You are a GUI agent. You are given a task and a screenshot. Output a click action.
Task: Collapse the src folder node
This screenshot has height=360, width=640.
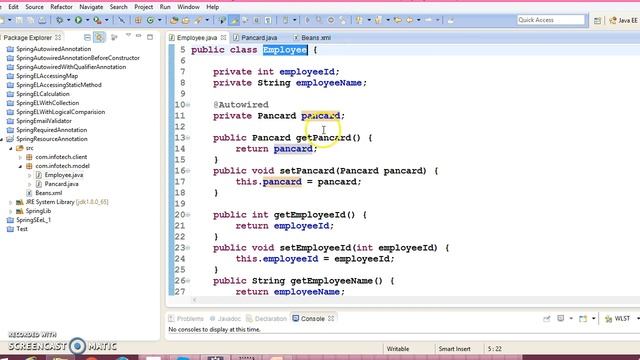point(11,148)
